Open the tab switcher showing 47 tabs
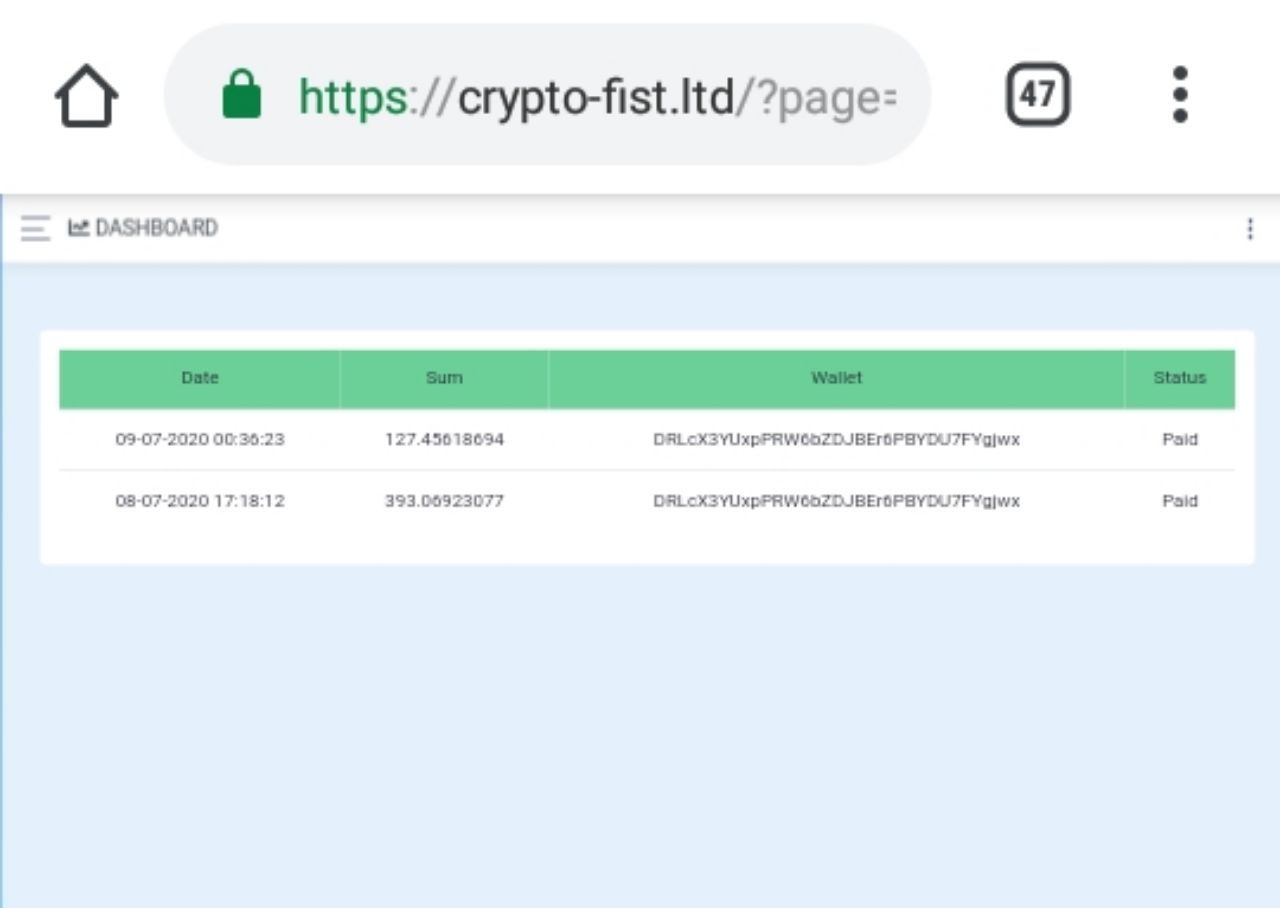 click(x=1037, y=95)
